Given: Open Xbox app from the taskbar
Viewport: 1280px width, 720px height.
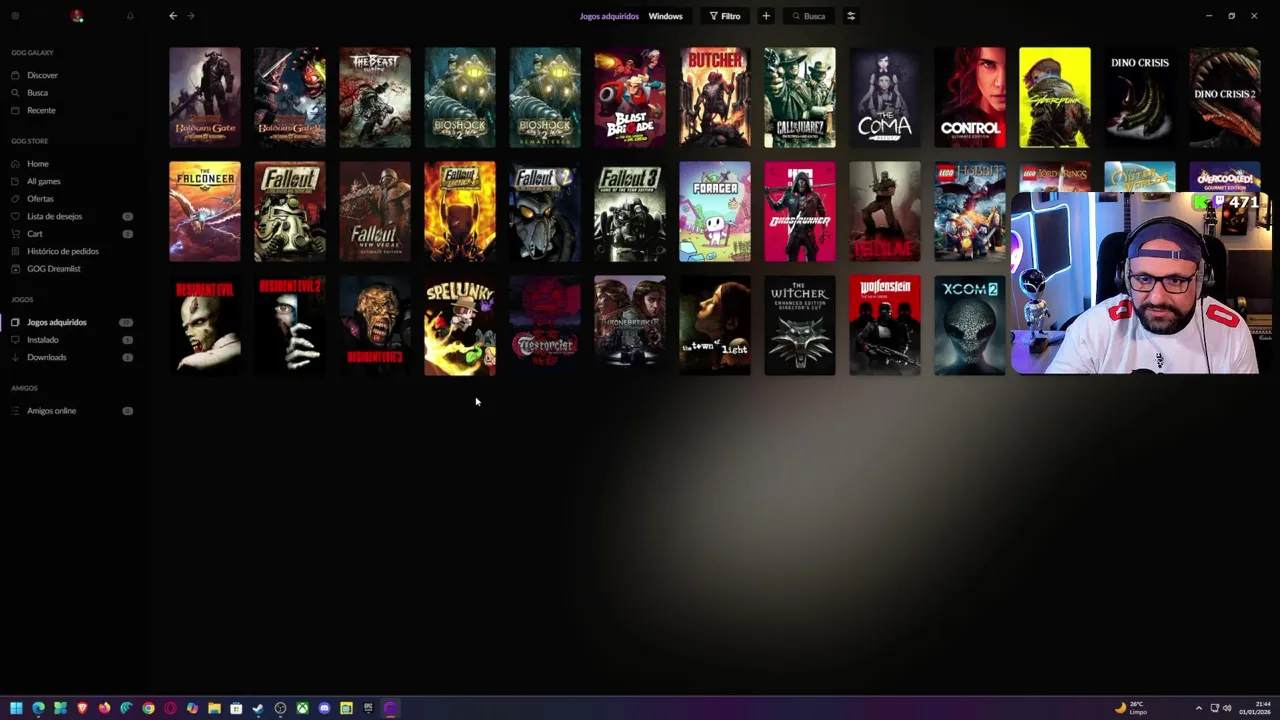Looking at the screenshot, I should tap(302, 708).
